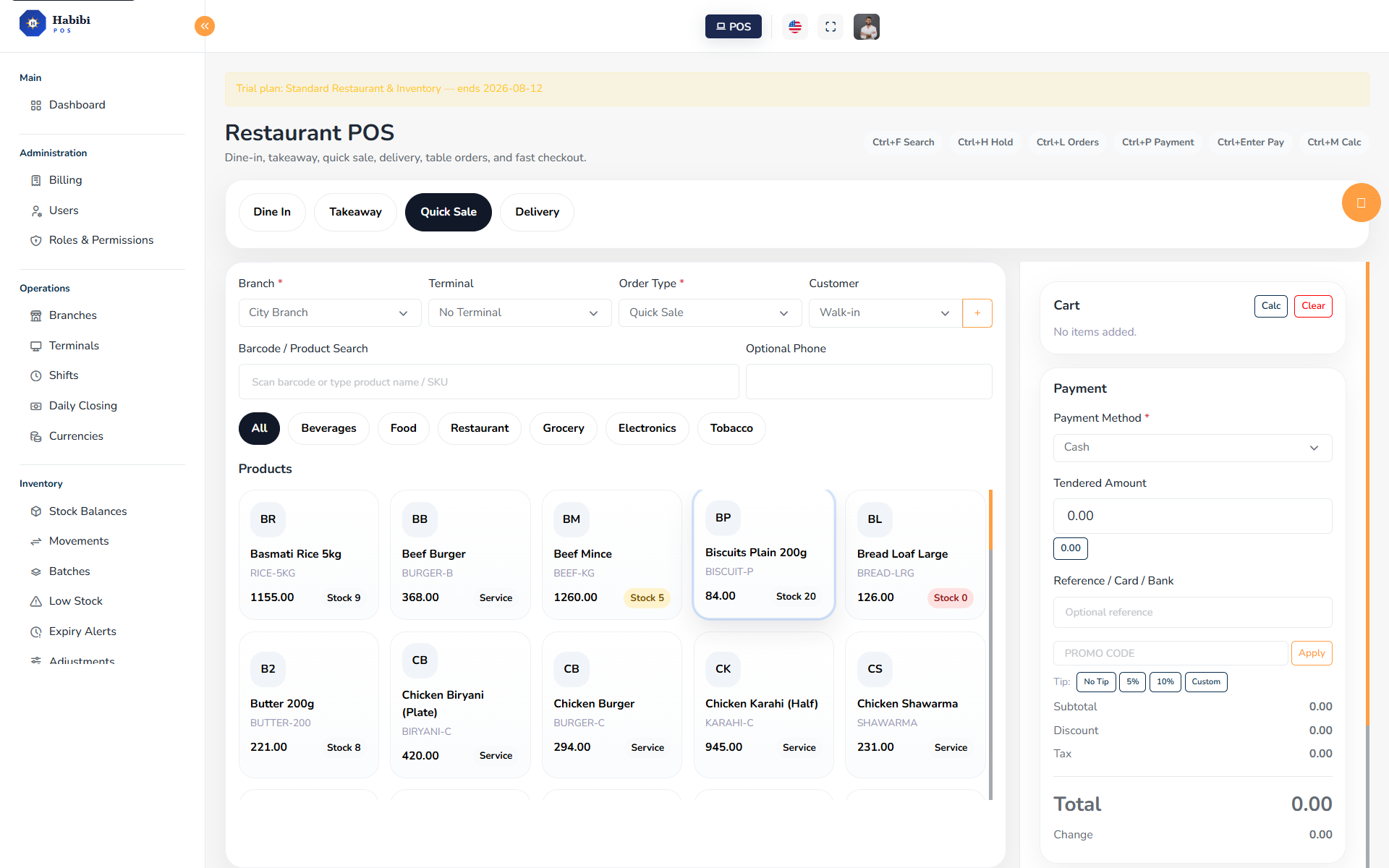Image resolution: width=1389 pixels, height=868 pixels.
Task: Click the Habibi POS logo icon
Action: [x=33, y=23]
